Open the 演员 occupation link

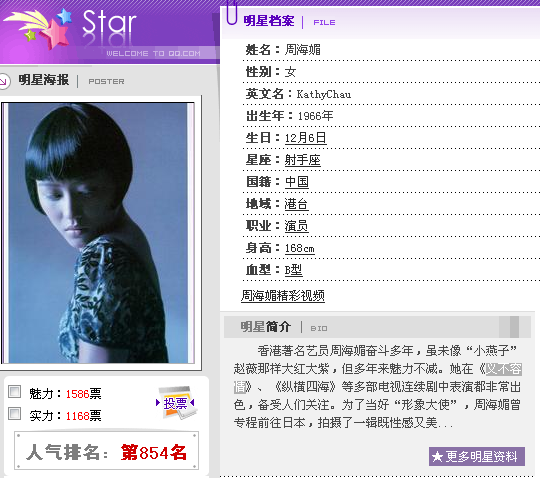[296, 226]
